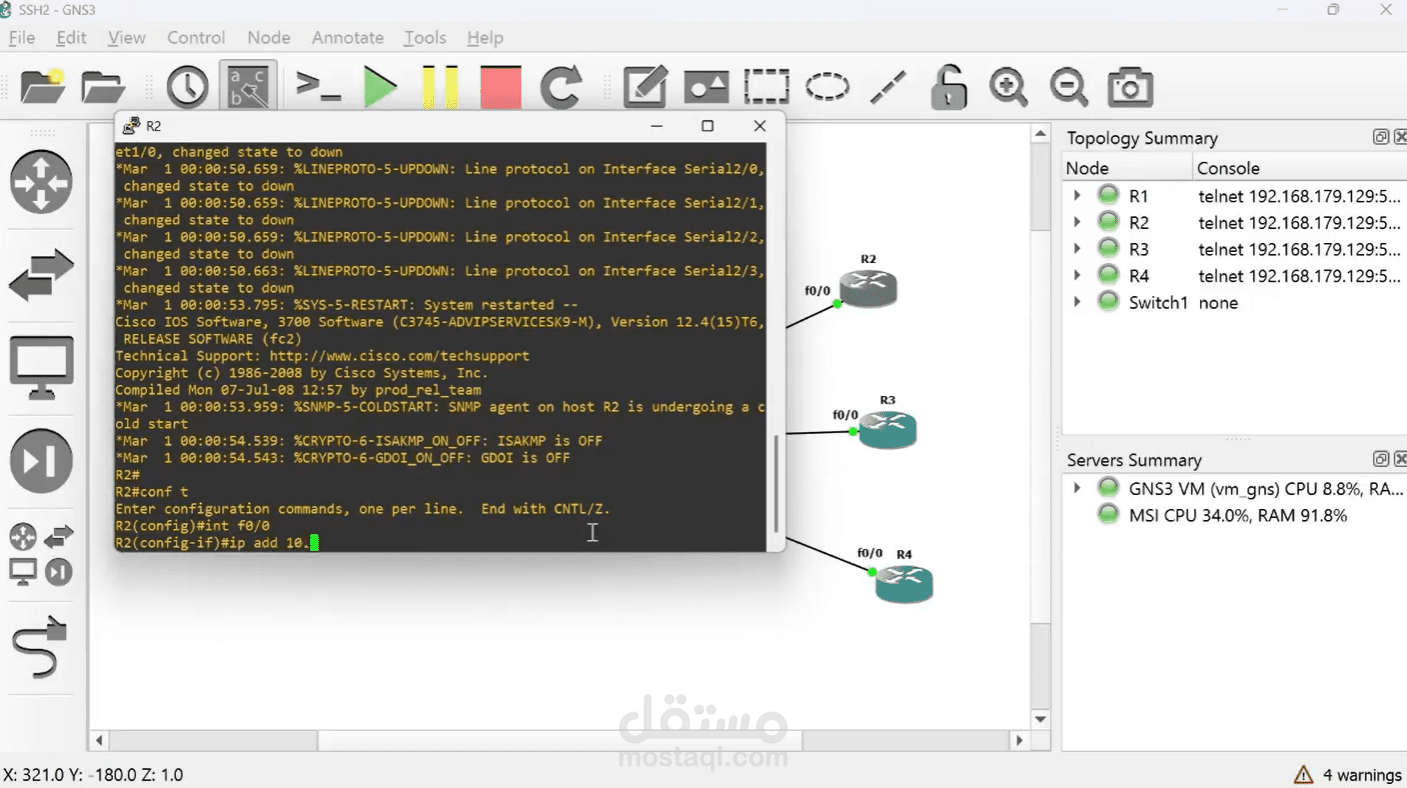1407x788 pixels.
Task: Click the canvas scroll right arrow
Action: pyautogui.click(x=1019, y=741)
